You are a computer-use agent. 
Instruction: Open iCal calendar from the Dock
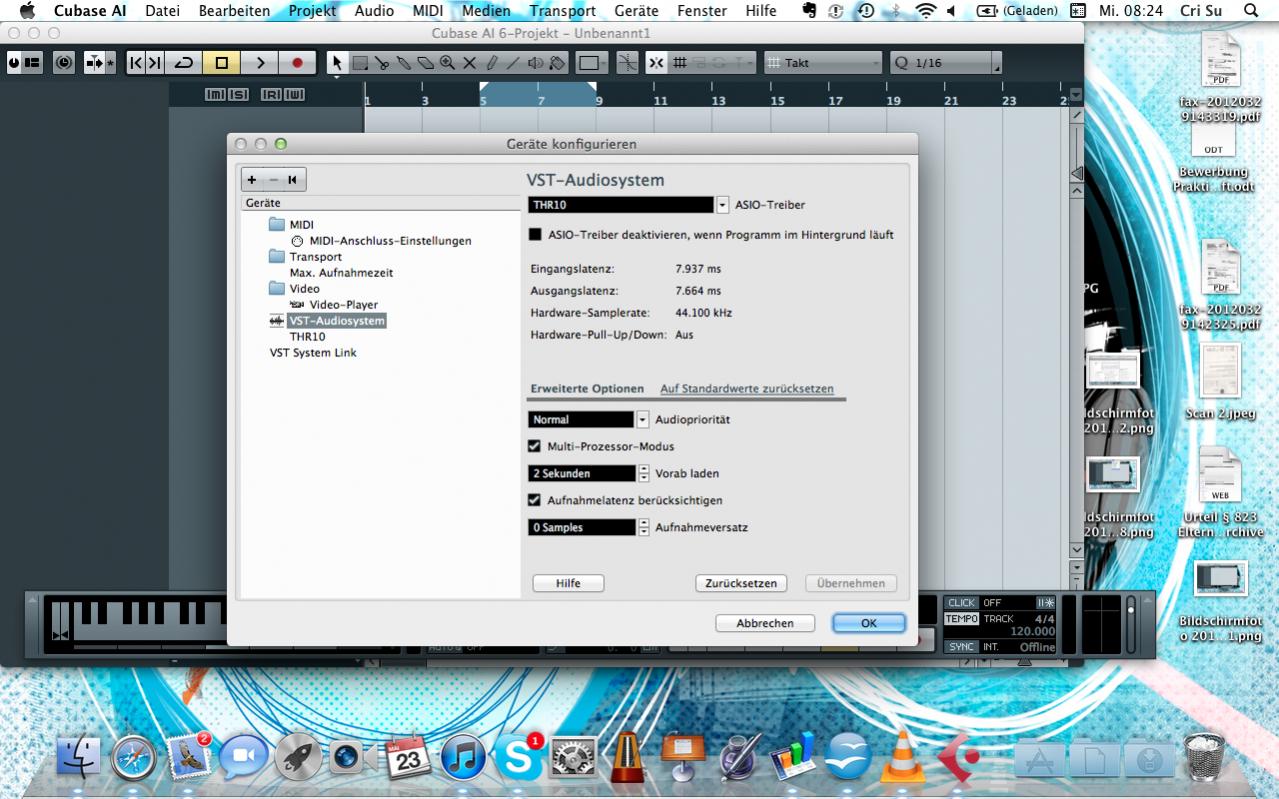[408, 757]
